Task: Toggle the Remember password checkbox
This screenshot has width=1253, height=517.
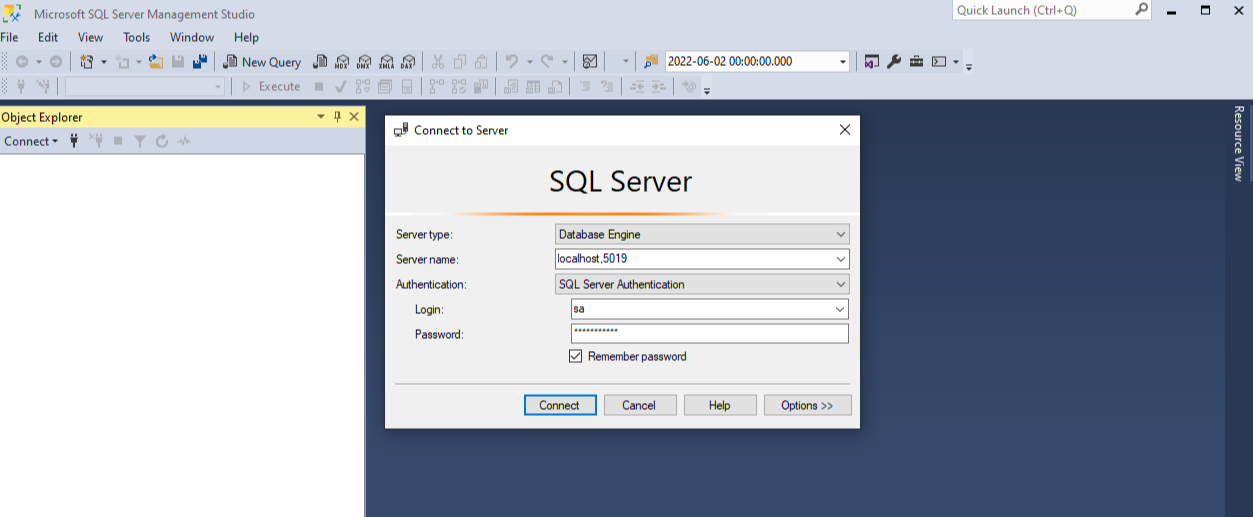Action: [576, 356]
